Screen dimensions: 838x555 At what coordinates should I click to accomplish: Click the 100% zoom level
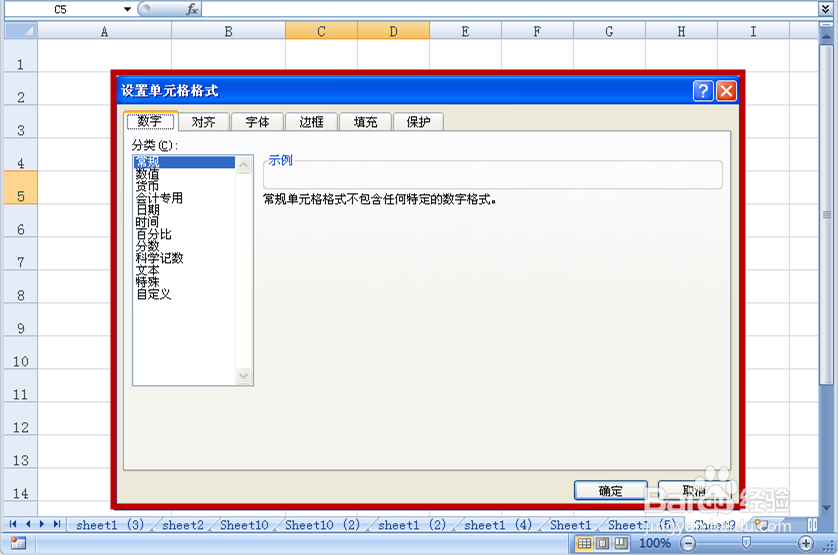tap(655, 543)
